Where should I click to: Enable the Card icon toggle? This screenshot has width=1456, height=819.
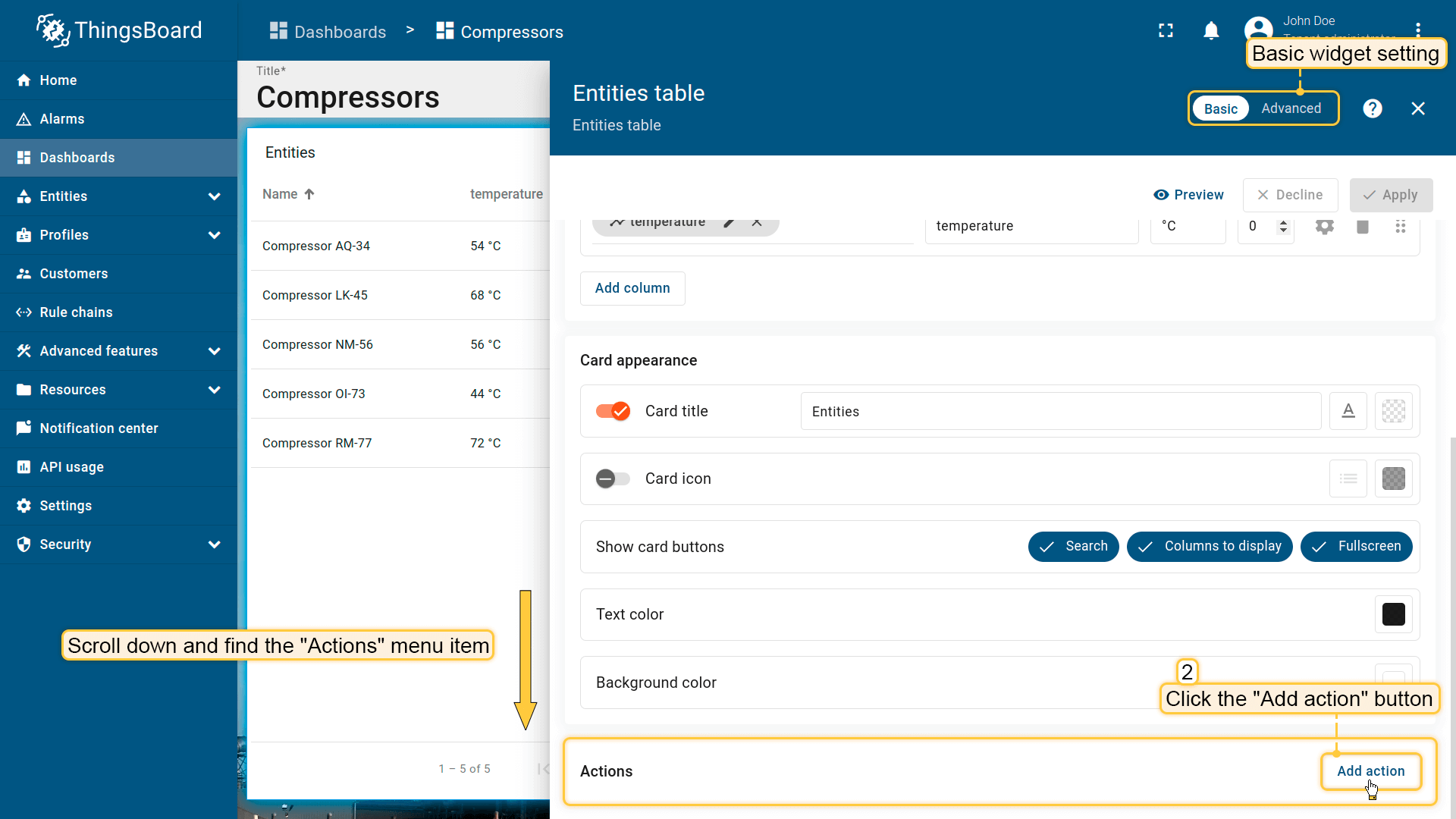[x=613, y=479]
